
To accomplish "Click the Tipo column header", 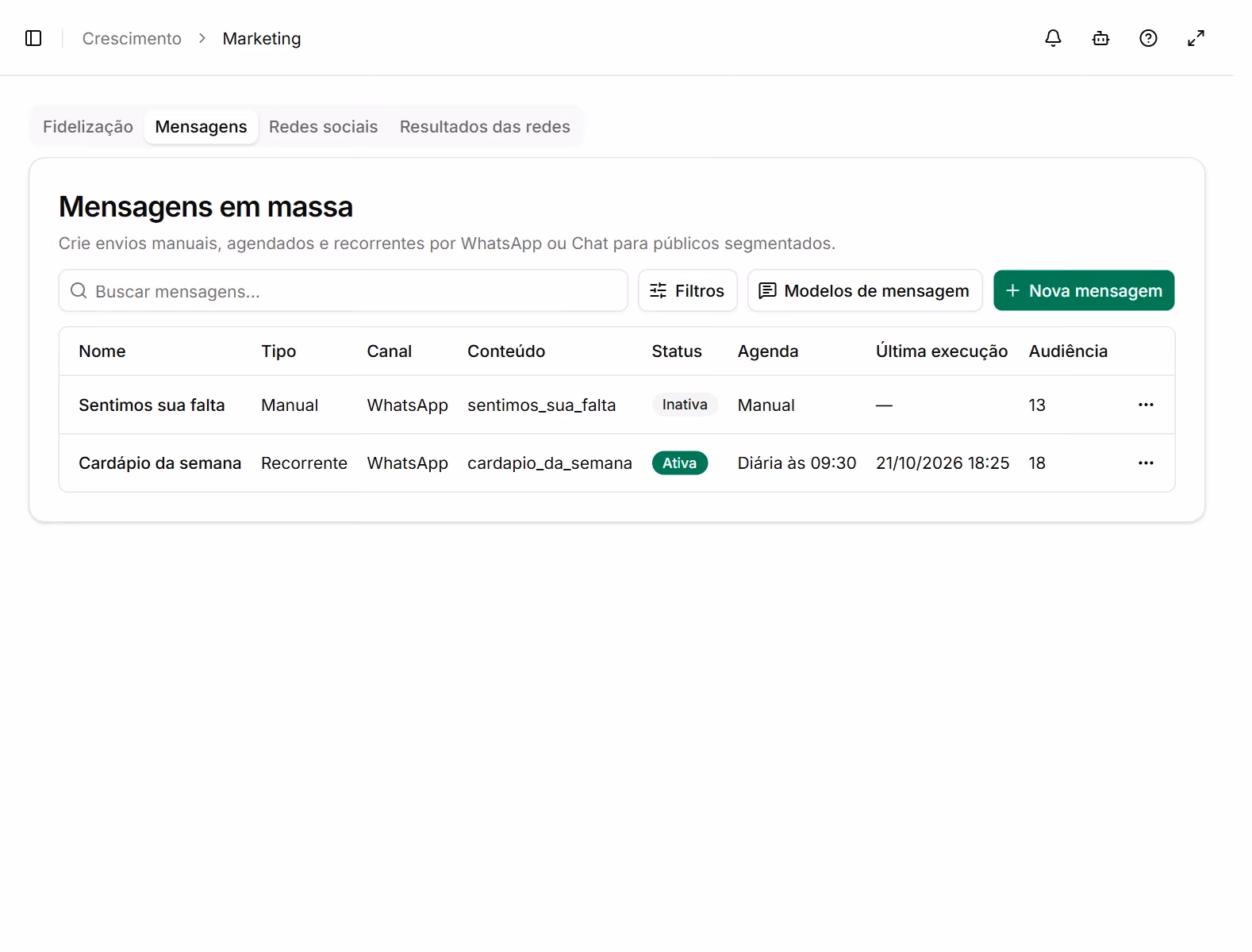I will [278, 351].
